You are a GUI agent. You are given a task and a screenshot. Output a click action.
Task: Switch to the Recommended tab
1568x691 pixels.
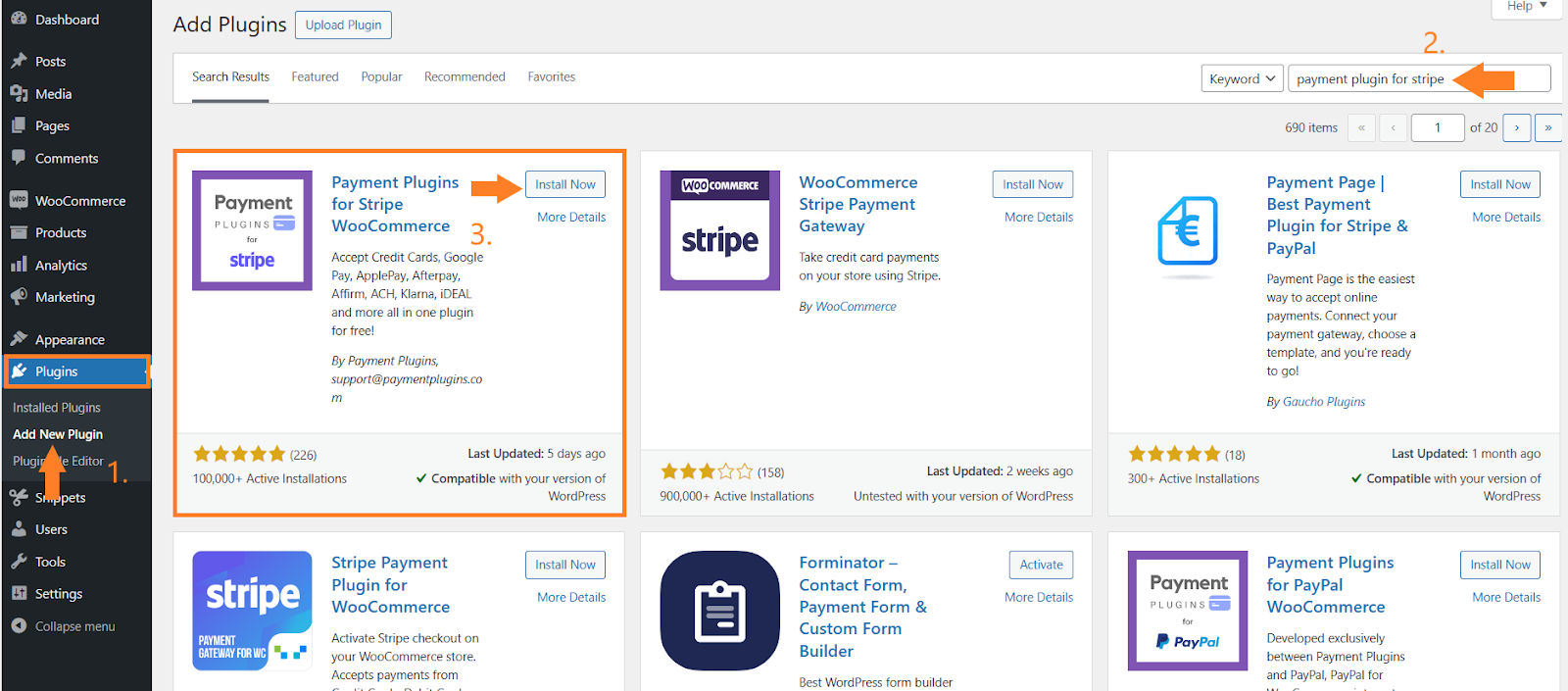coord(465,76)
